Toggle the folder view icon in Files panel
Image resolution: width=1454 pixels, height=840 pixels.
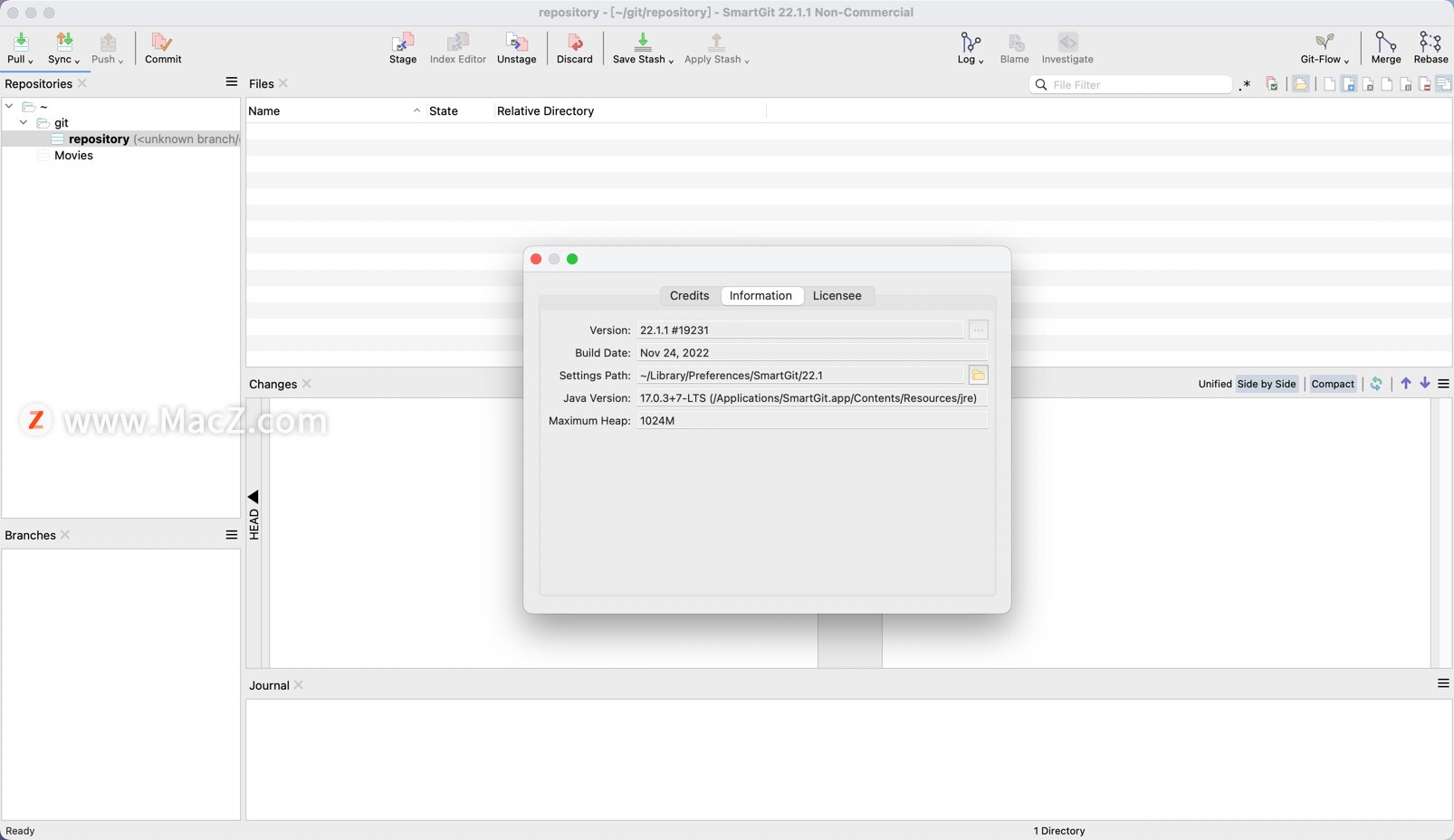tap(1301, 84)
